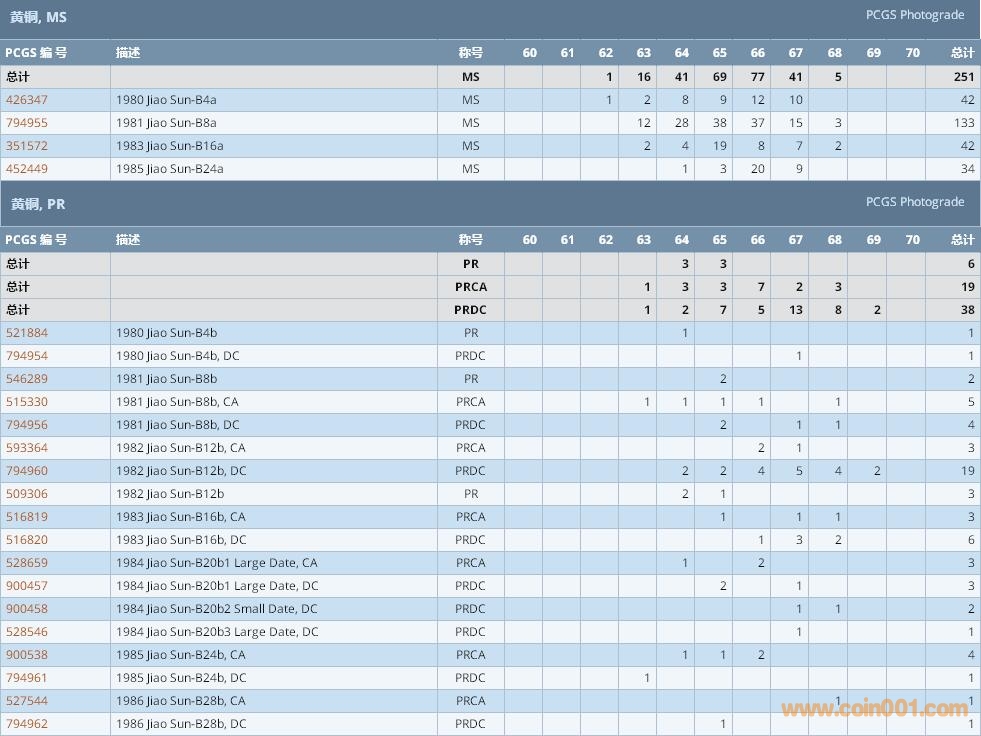Open the 546289 coin link

click(27, 379)
